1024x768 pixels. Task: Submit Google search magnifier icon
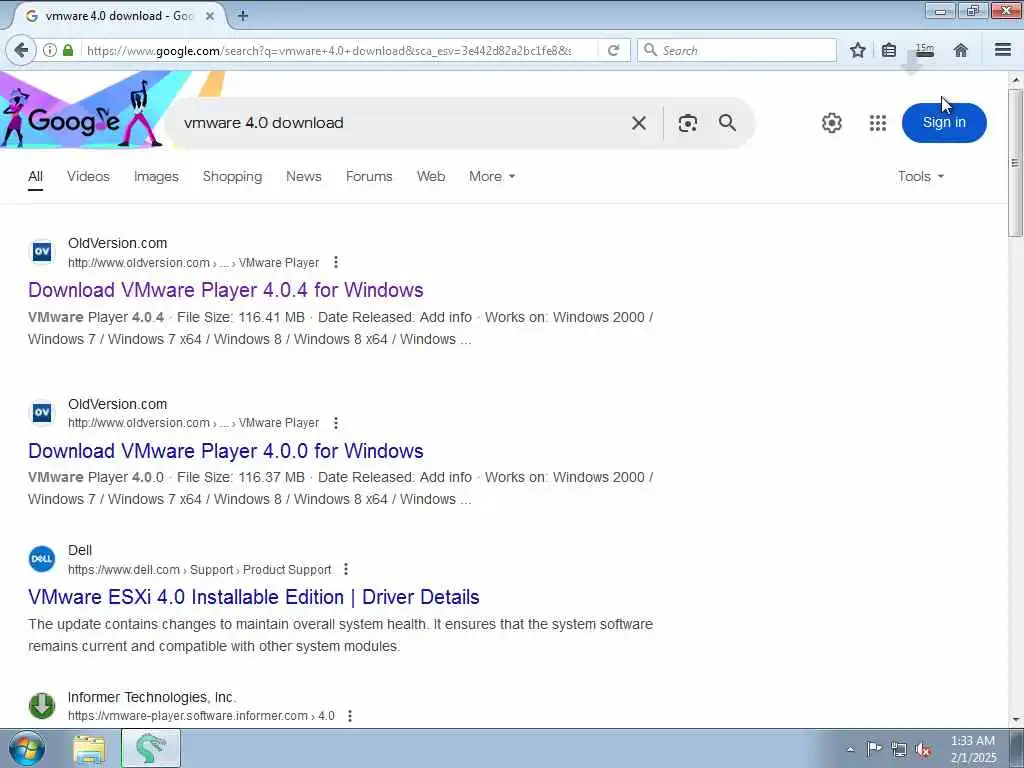point(728,123)
